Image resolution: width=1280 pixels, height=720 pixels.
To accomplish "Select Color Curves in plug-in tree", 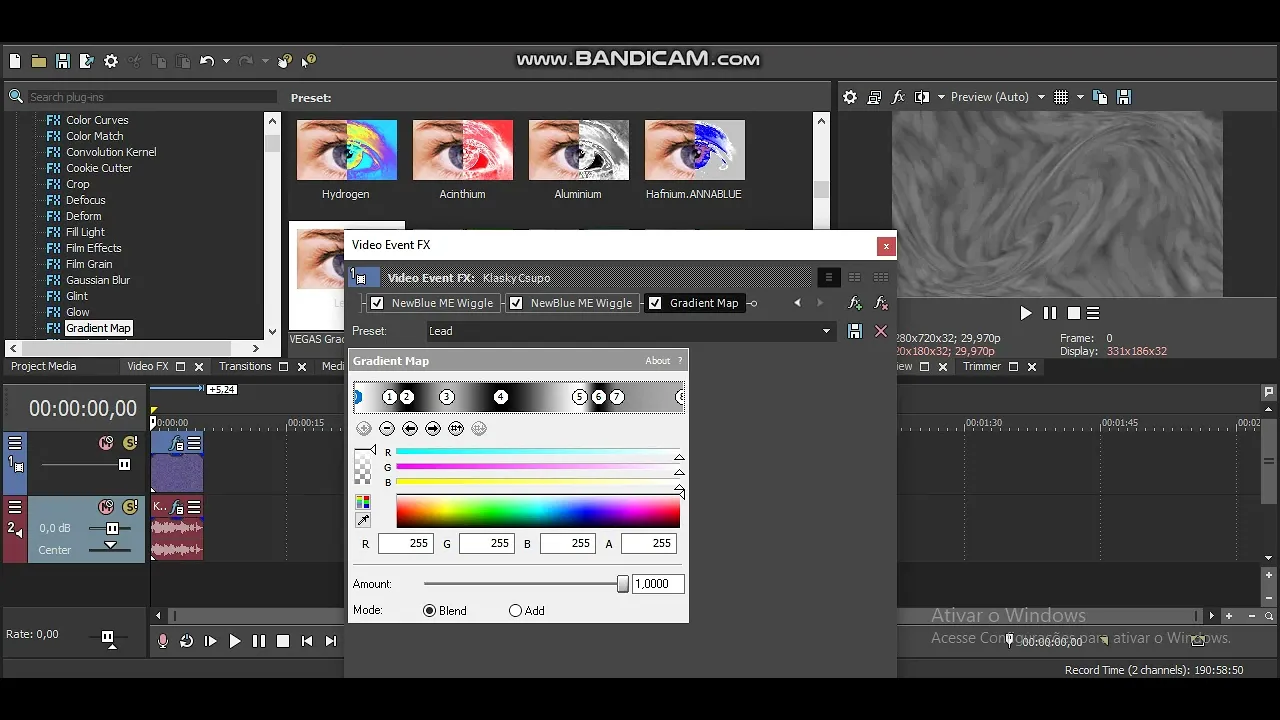I will (x=97, y=120).
